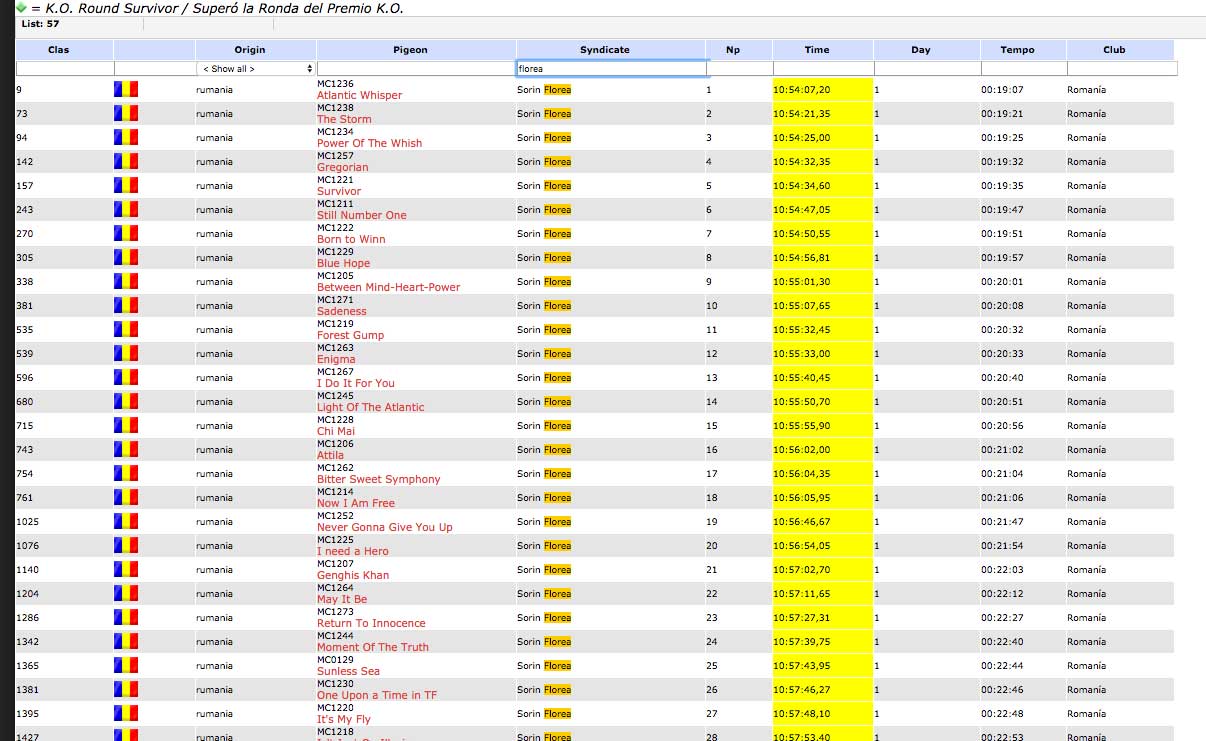Open the Origin "< Show all >" filter dropdown
Image resolution: width=1206 pixels, height=741 pixels.
pyautogui.click(x=256, y=69)
